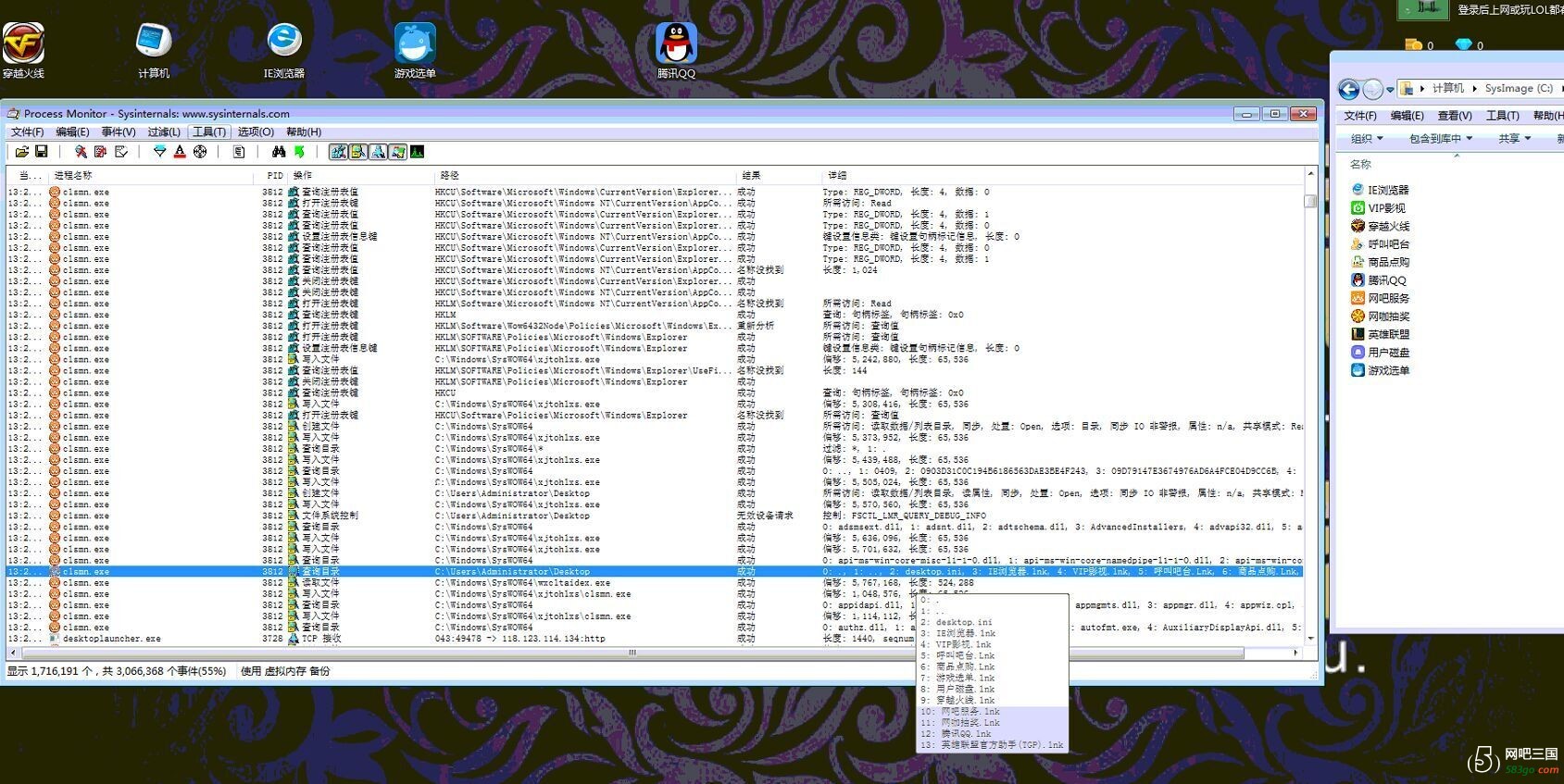Open the 文件(F) menu in Process Monitor
The image size is (1564, 784).
[28, 132]
